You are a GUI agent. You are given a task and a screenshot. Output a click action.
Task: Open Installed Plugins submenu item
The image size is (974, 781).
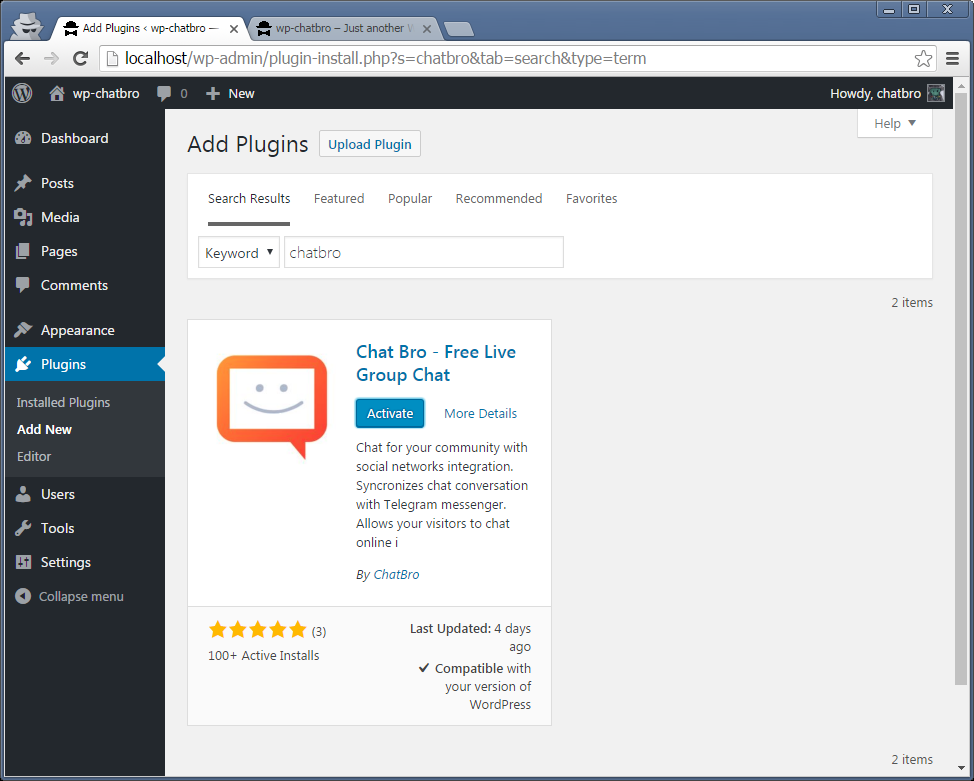pos(63,403)
